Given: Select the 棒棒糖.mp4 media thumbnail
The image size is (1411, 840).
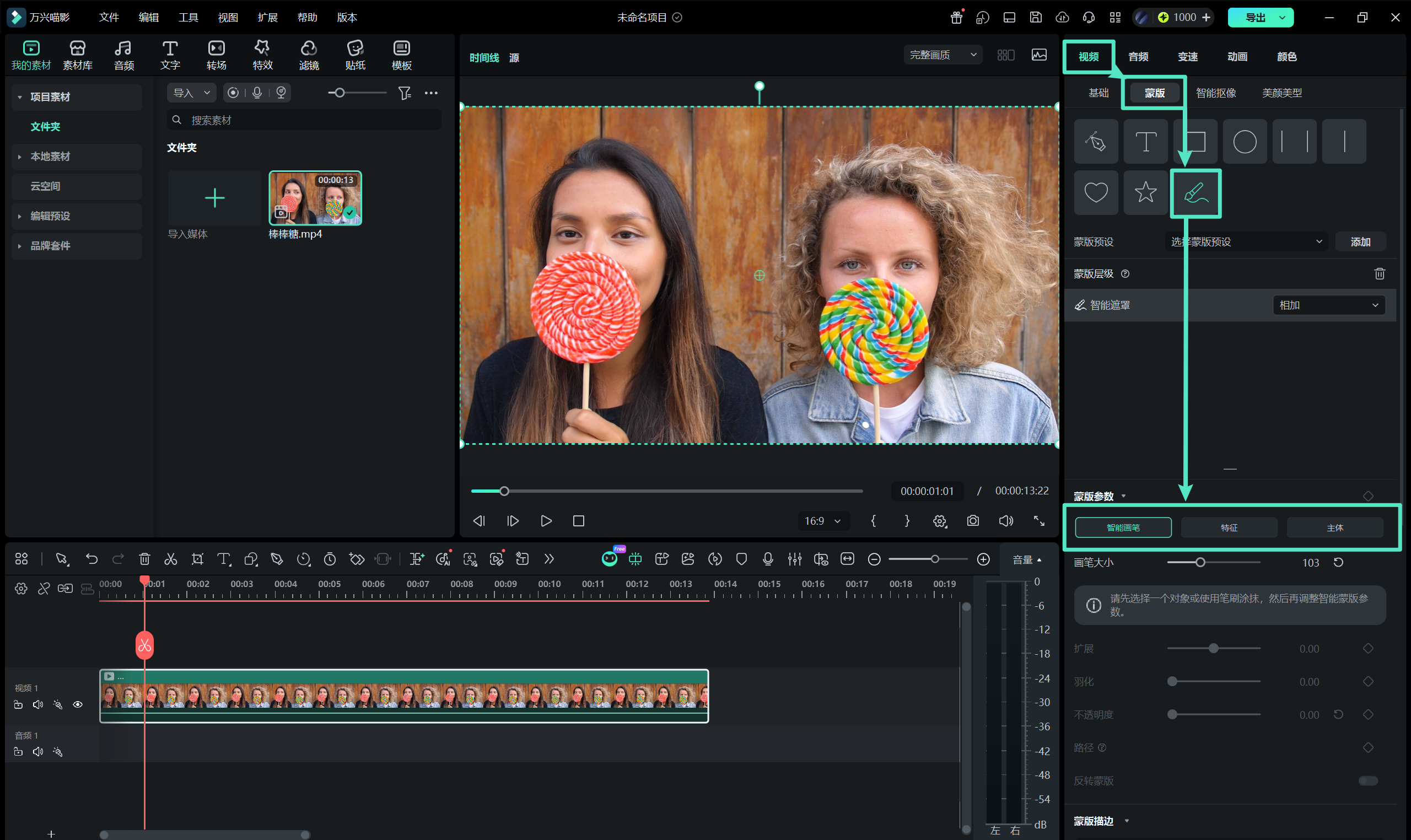Looking at the screenshot, I should 315,198.
